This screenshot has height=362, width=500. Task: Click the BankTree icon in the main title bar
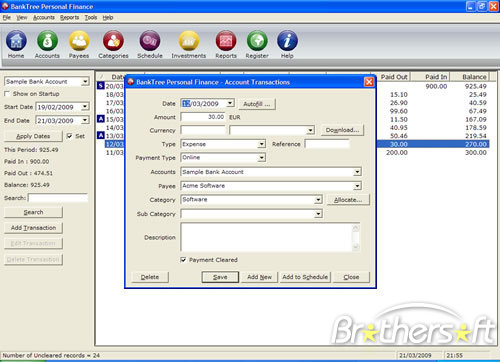pos(5,6)
